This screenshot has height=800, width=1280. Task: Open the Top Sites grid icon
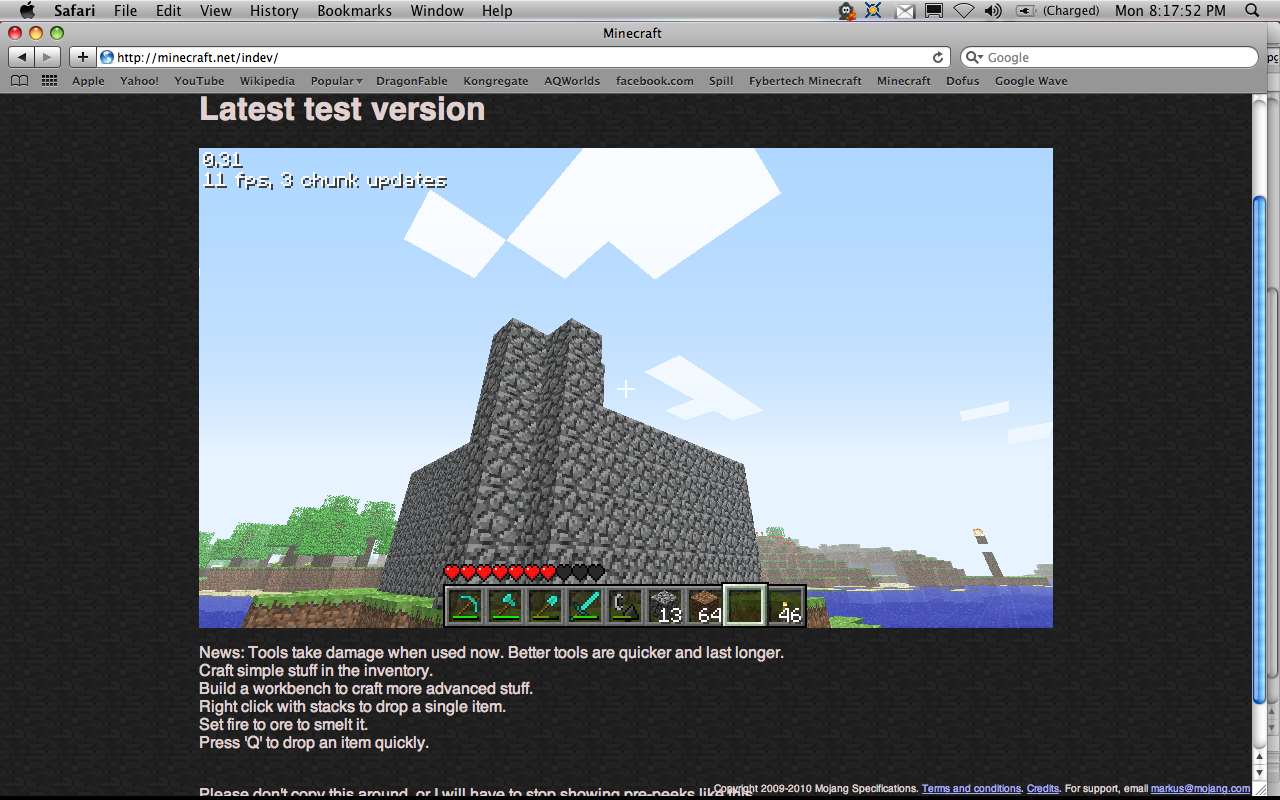coord(49,81)
